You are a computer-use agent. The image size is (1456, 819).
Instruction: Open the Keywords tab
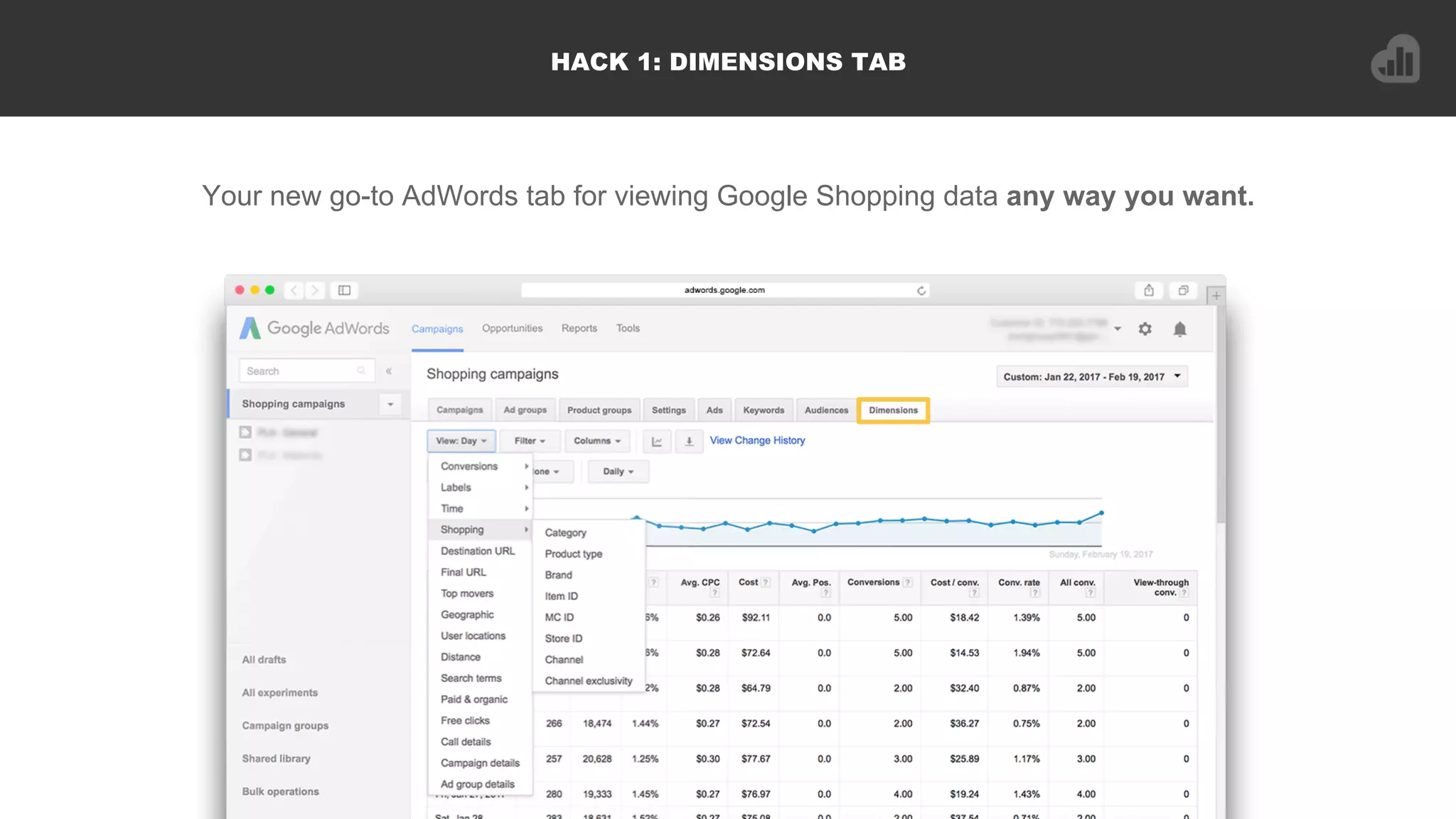point(764,410)
